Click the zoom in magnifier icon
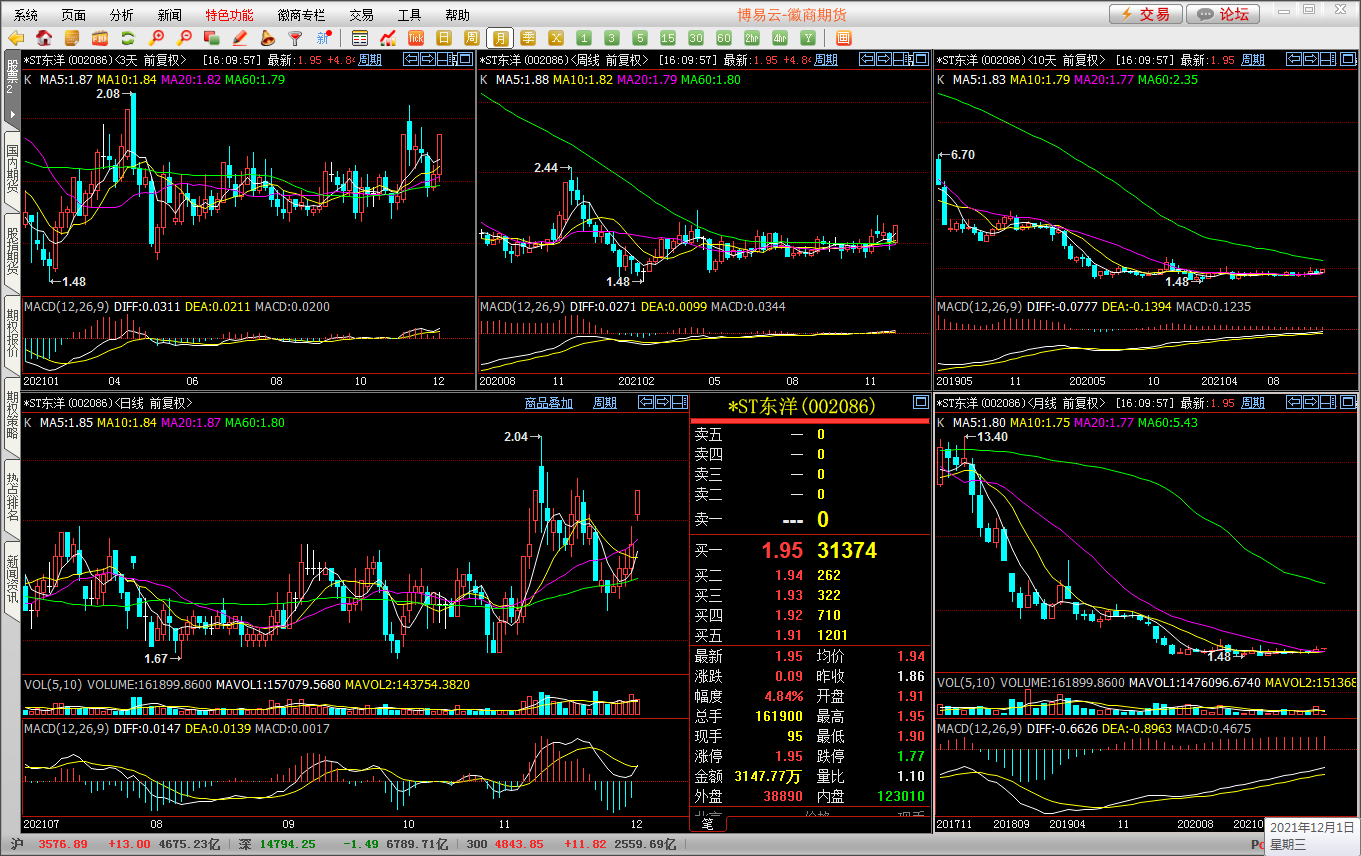This screenshot has width=1361, height=856. point(156,38)
